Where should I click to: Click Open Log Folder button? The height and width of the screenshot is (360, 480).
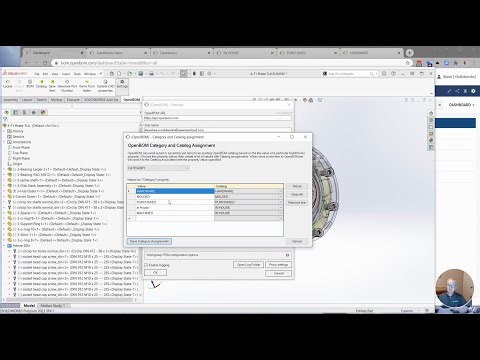click(248, 265)
